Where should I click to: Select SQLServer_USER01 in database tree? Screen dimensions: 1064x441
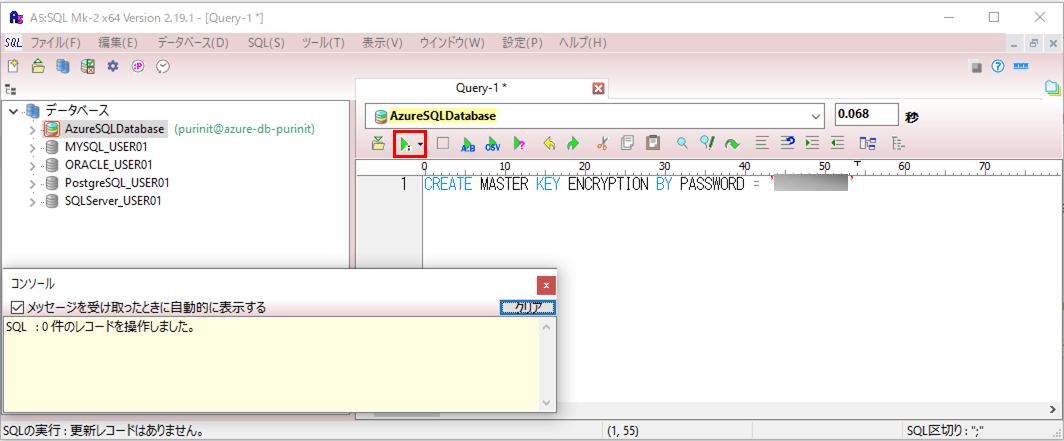pos(113,202)
